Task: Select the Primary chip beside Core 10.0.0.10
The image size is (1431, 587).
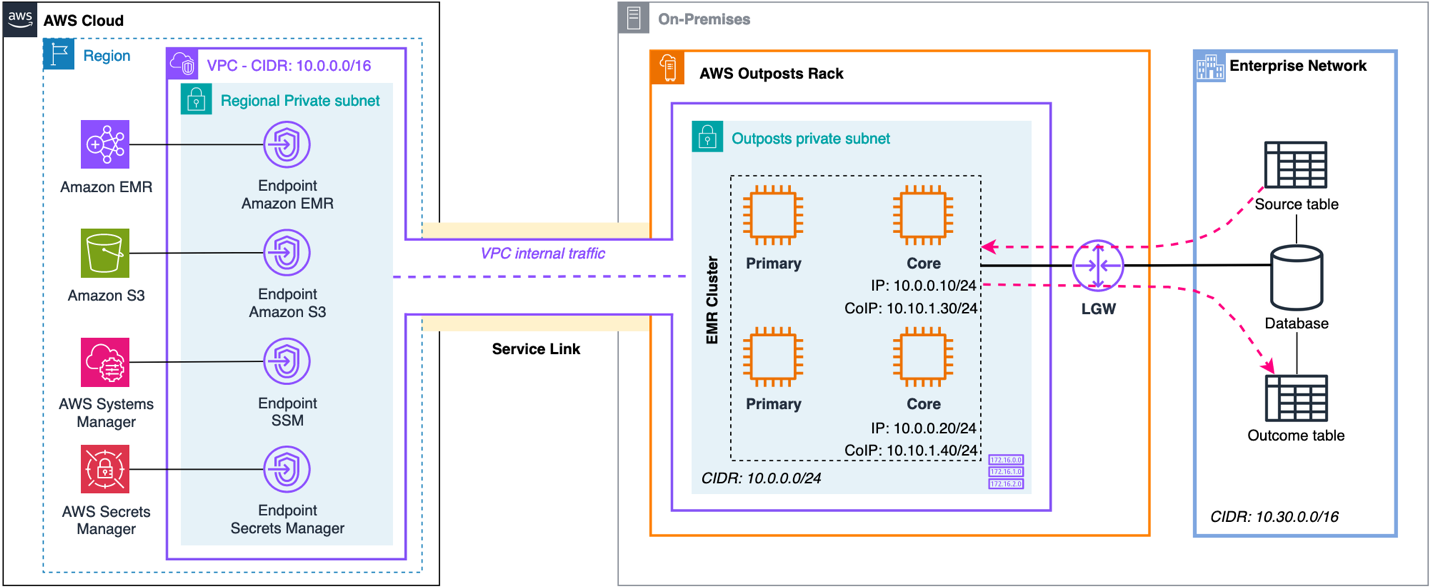Action: 773,217
